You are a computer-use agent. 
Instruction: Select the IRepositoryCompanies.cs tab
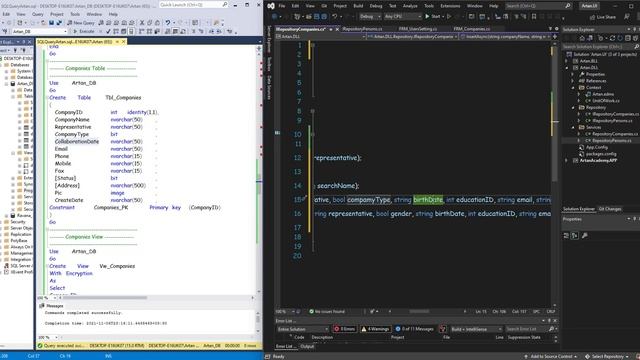click(301, 29)
